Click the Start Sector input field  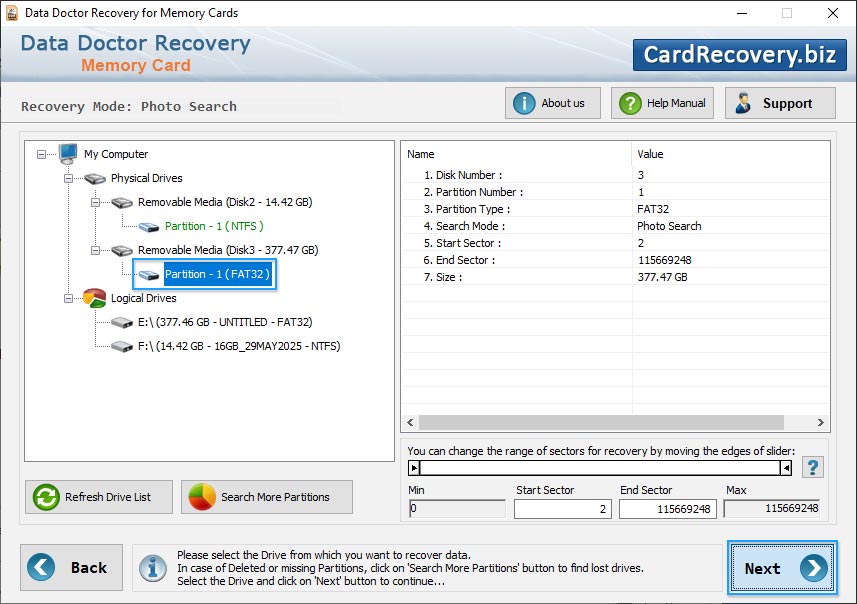coord(562,509)
